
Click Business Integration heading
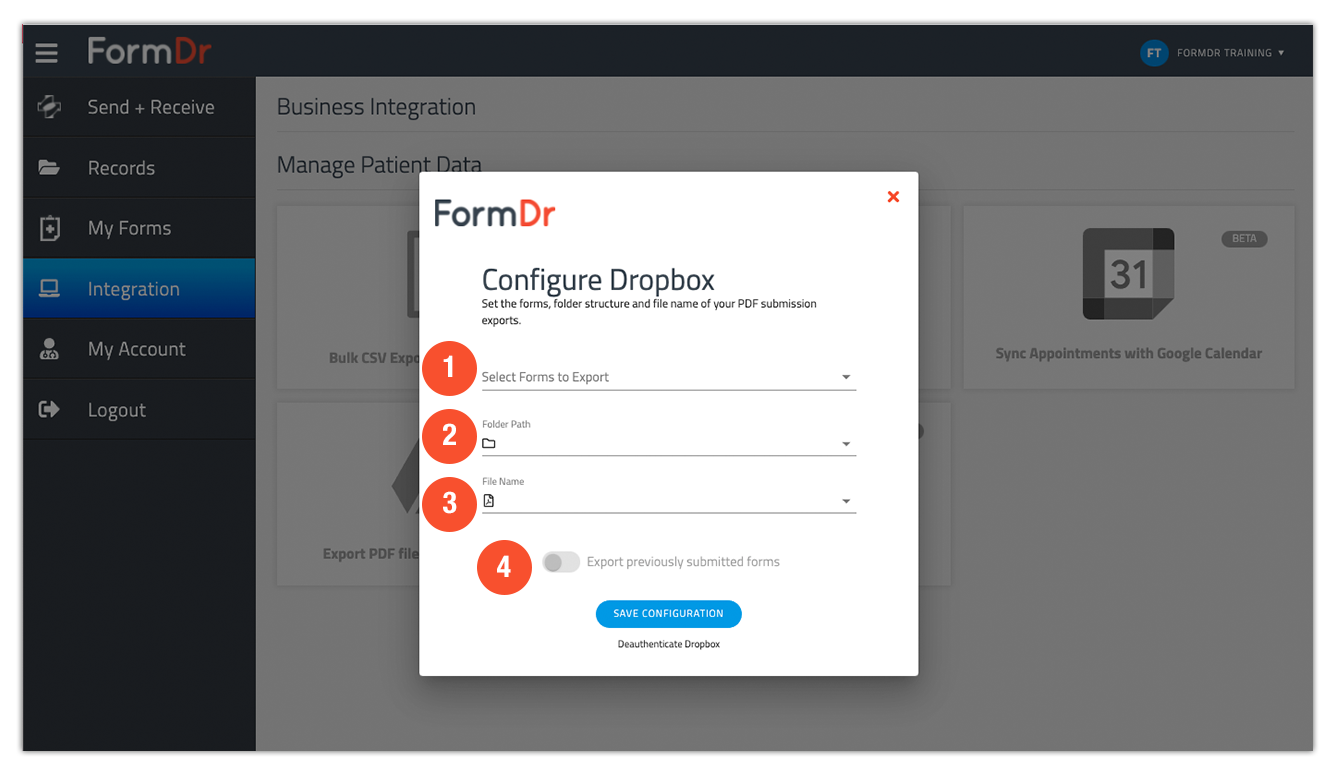[x=376, y=107]
